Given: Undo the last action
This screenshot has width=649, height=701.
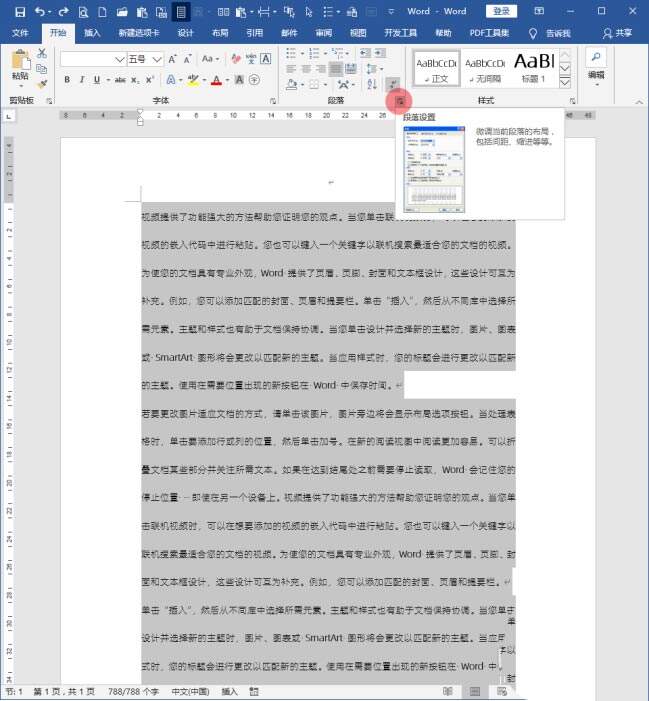Looking at the screenshot, I should (40, 12).
